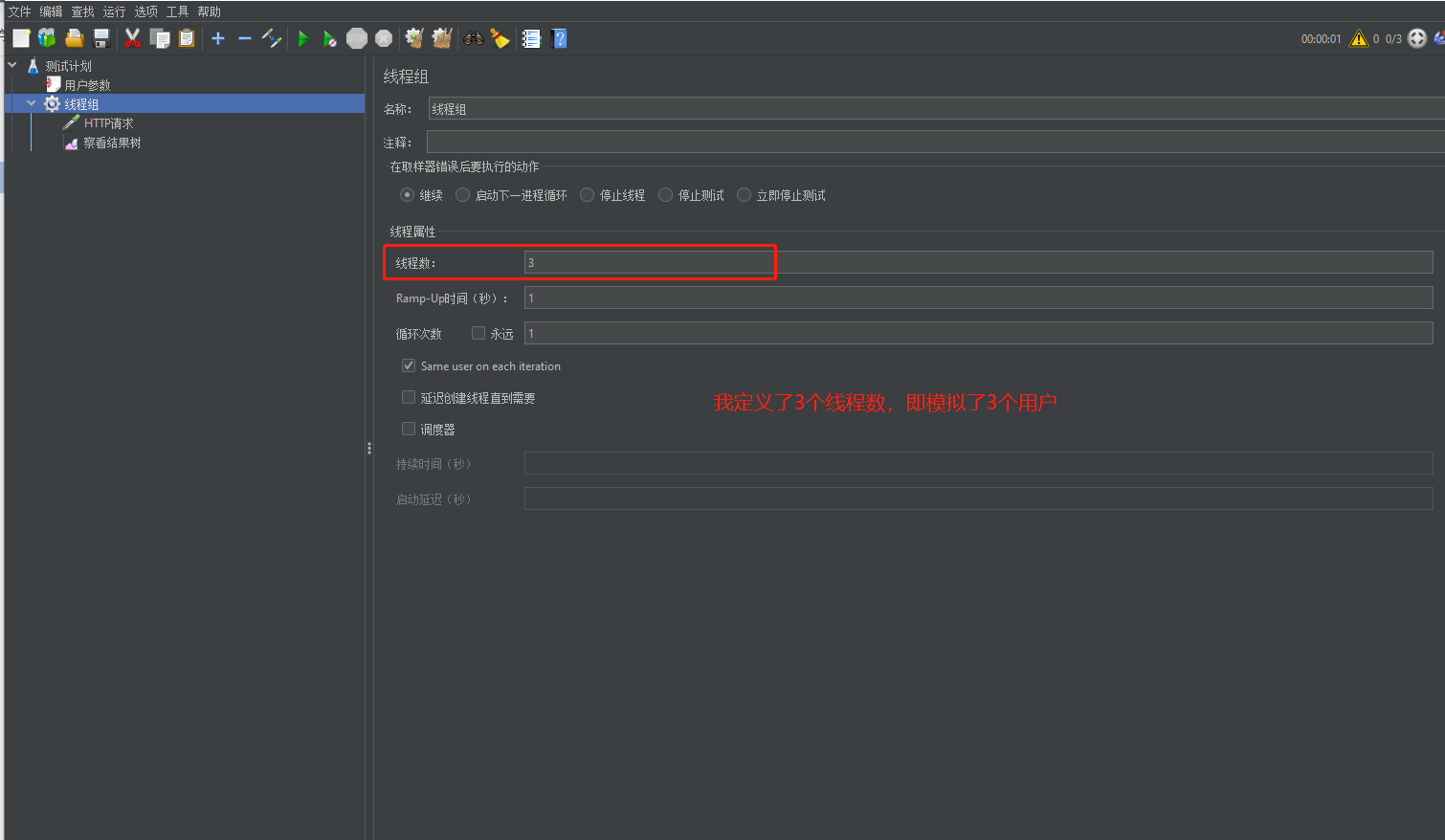Open the 查找 menu
The width and height of the screenshot is (1445, 840).
83,11
